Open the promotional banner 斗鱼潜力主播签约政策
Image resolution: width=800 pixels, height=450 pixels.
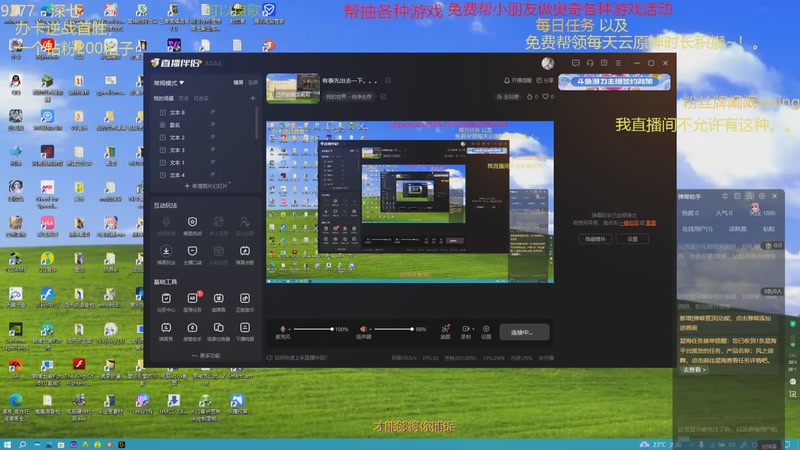[x=614, y=82]
